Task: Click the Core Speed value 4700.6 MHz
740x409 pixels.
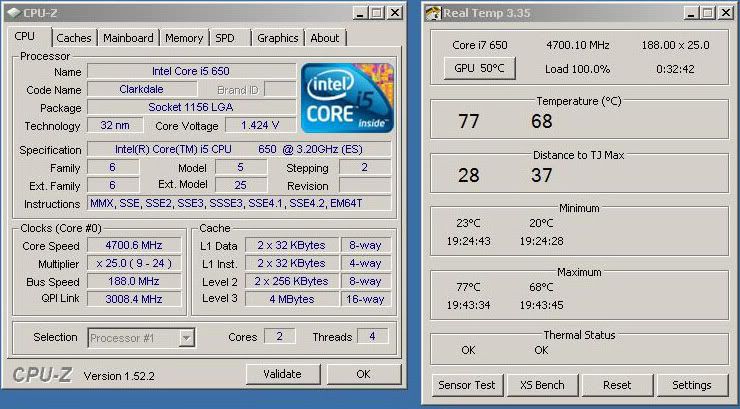Action: pos(134,245)
